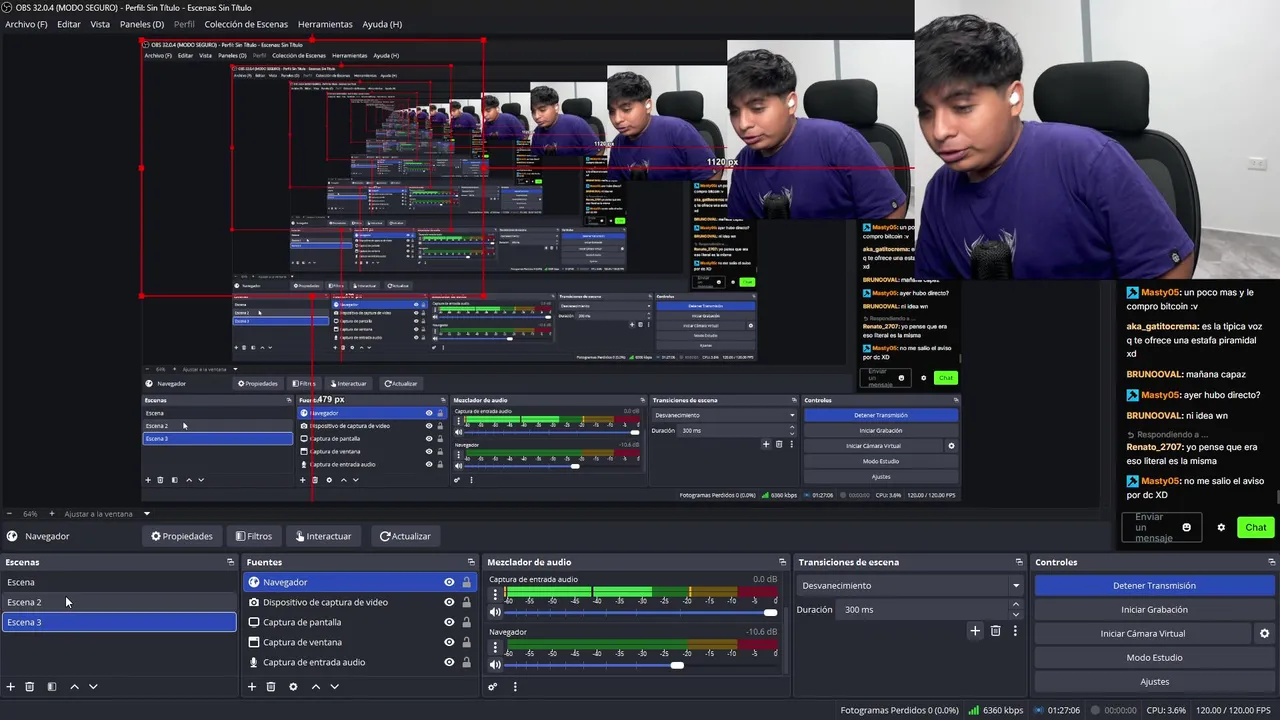The image size is (1280, 720).
Task: Hide Captura de pantalla source
Action: click(x=449, y=622)
